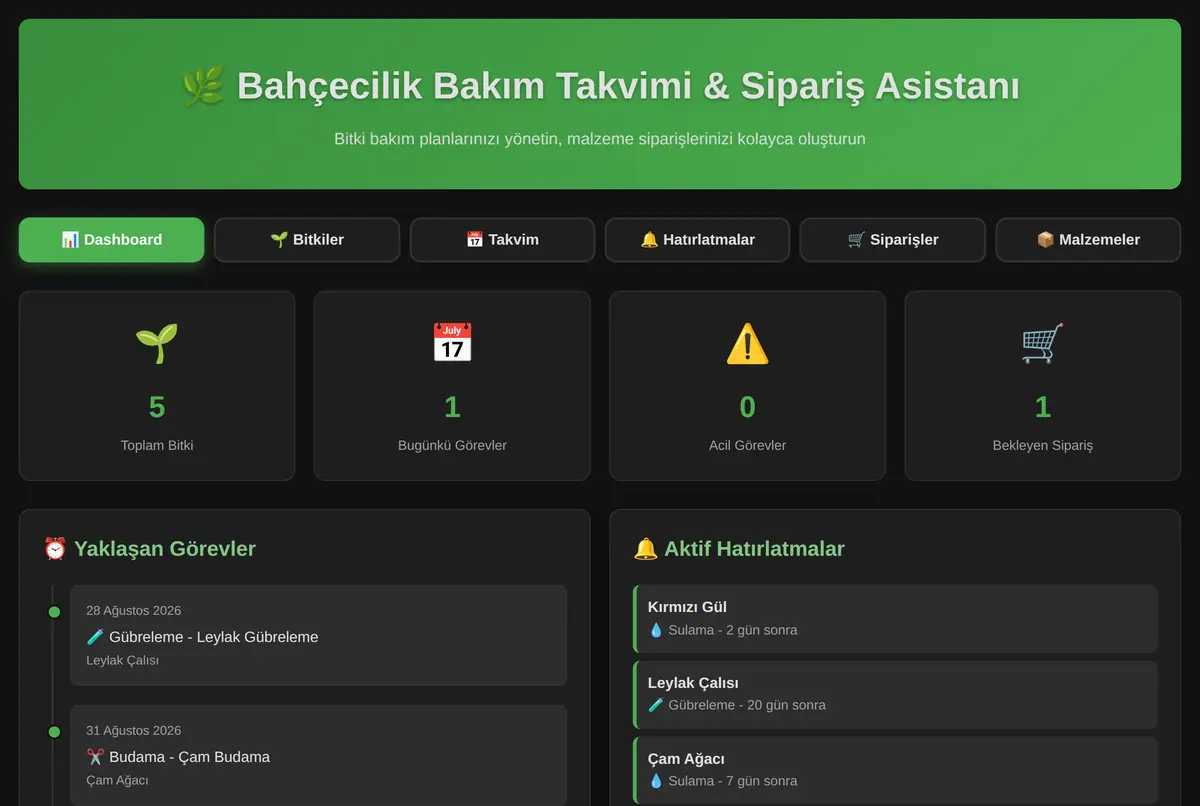Open the Takvim tab

(502, 240)
